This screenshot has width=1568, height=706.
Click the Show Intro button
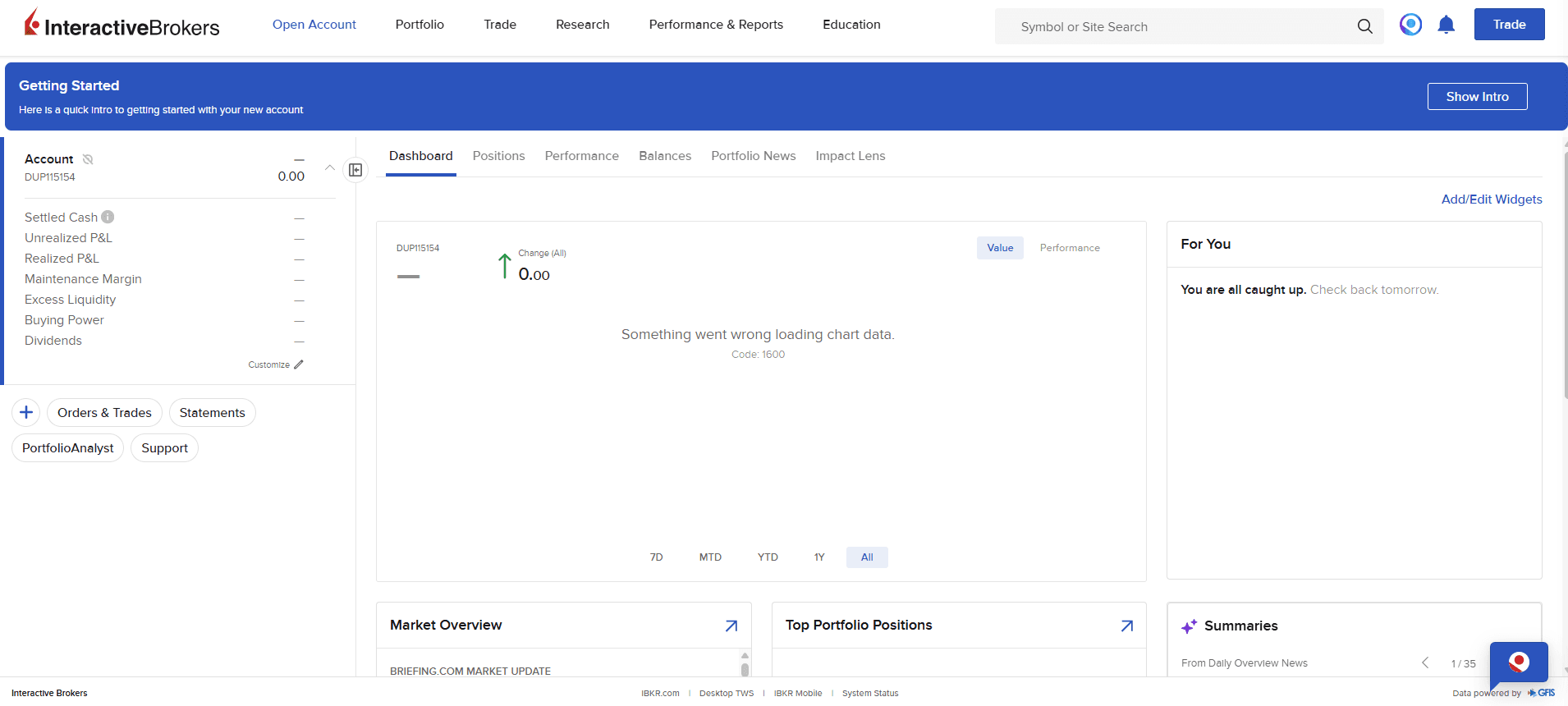[1477, 96]
